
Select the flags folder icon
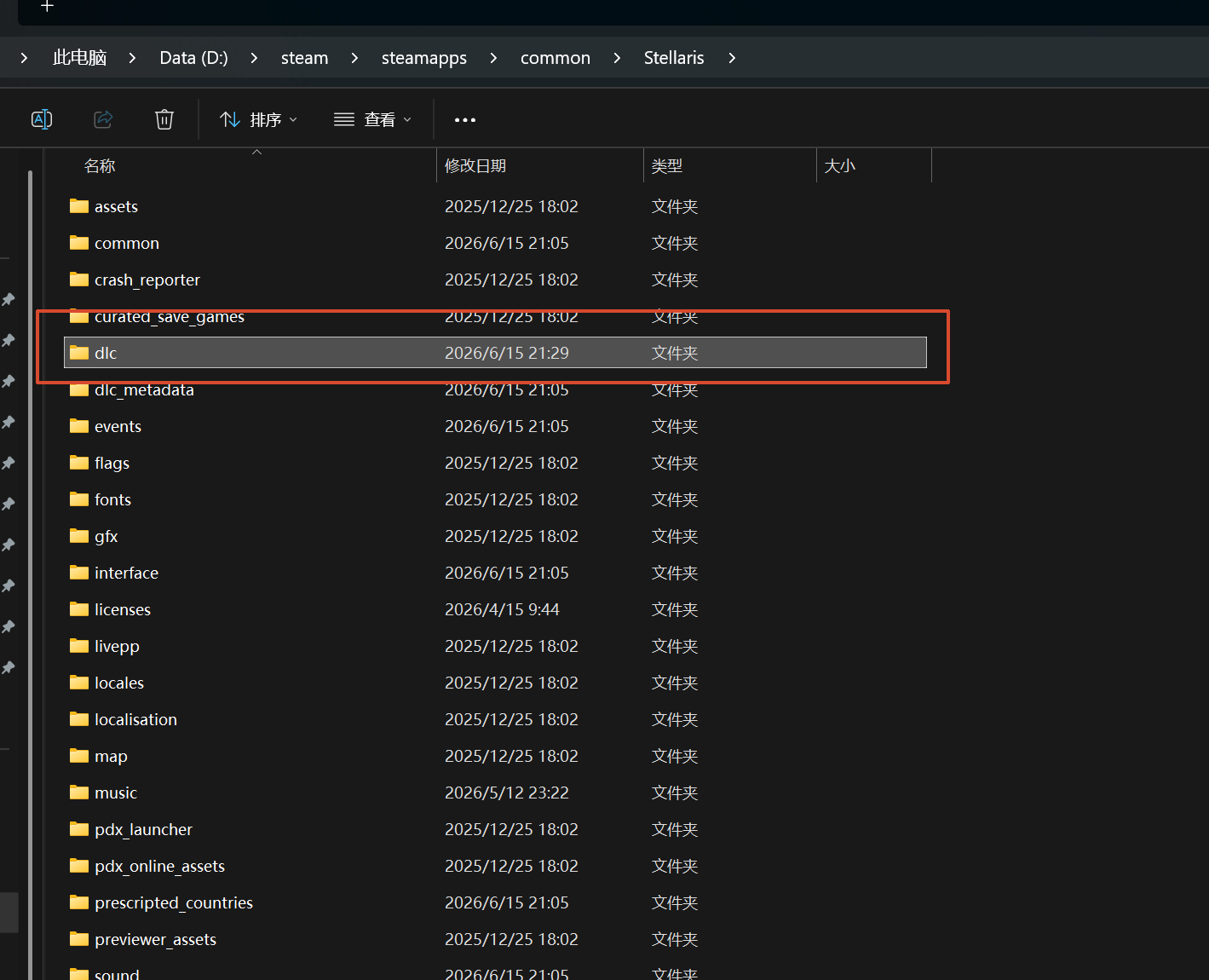click(x=79, y=463)
